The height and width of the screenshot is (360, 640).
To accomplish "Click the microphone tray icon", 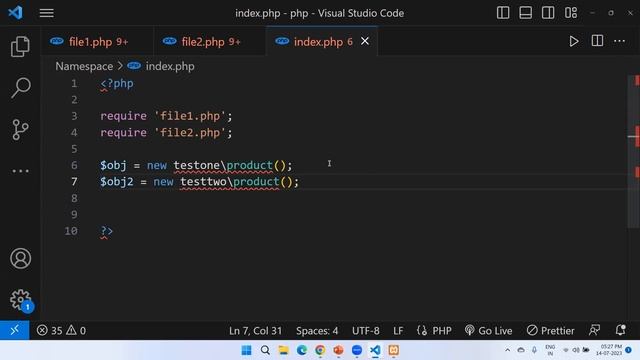I will [534, 350].
